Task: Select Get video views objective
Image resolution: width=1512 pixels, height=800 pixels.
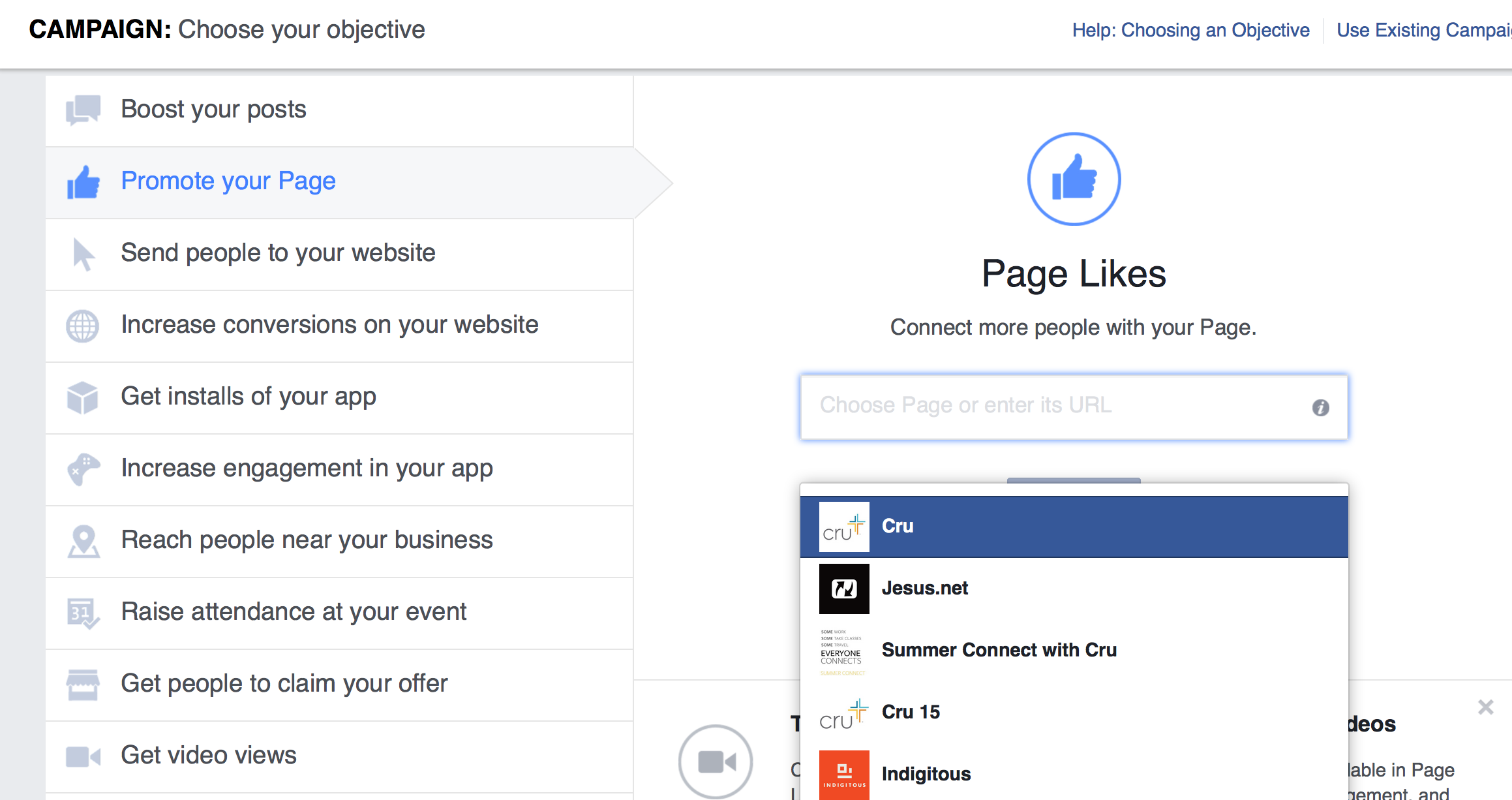Action: tap(339, 756)
